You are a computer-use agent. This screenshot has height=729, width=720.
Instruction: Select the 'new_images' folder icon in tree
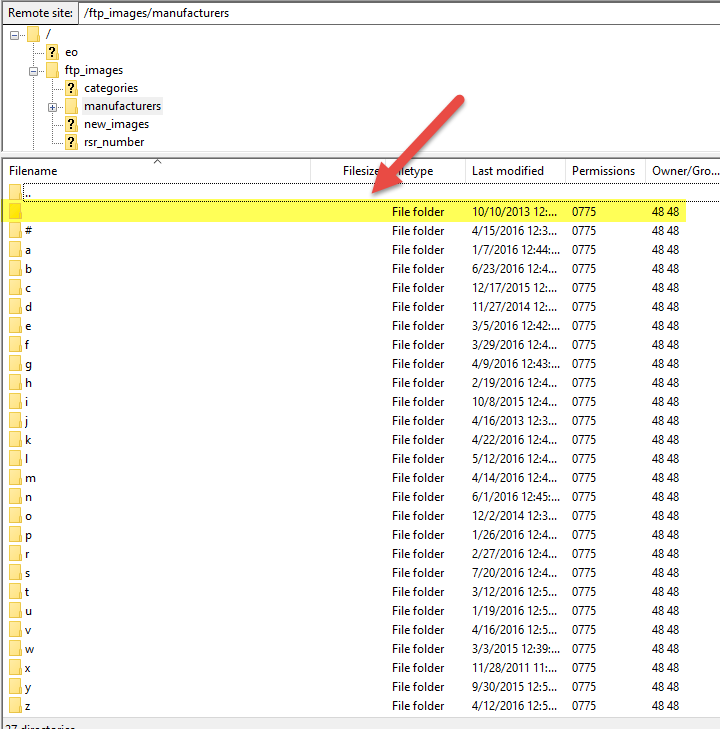pyautogui.click(x=71, y=124)
